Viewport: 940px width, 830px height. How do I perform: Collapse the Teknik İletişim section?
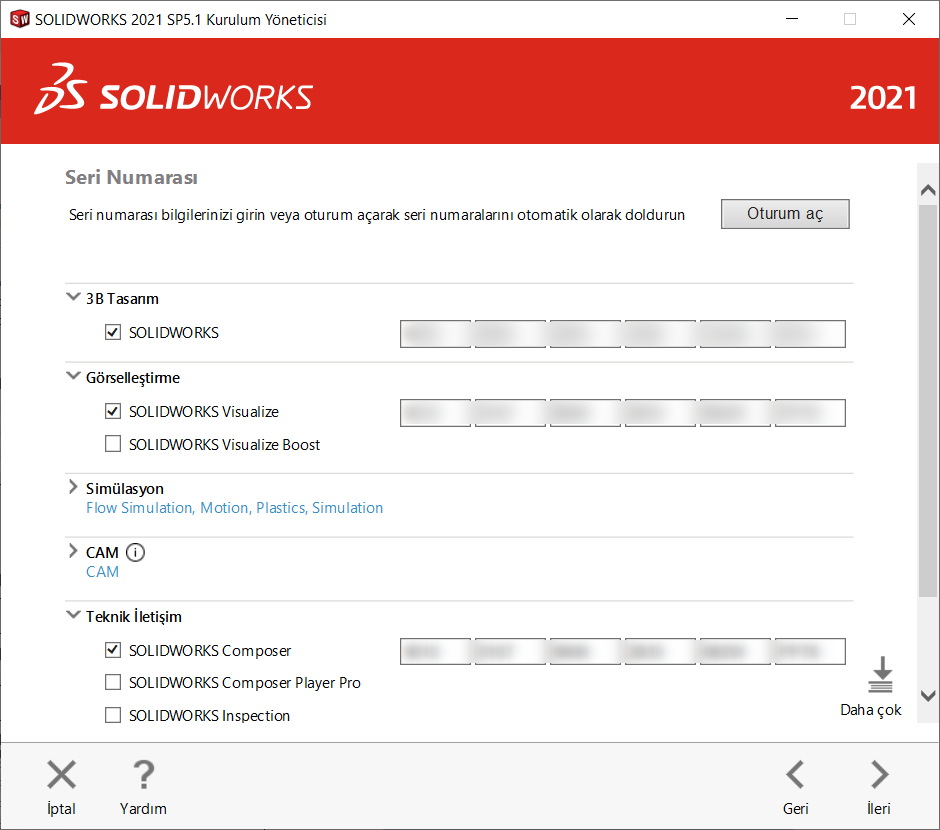coord(73,615)
